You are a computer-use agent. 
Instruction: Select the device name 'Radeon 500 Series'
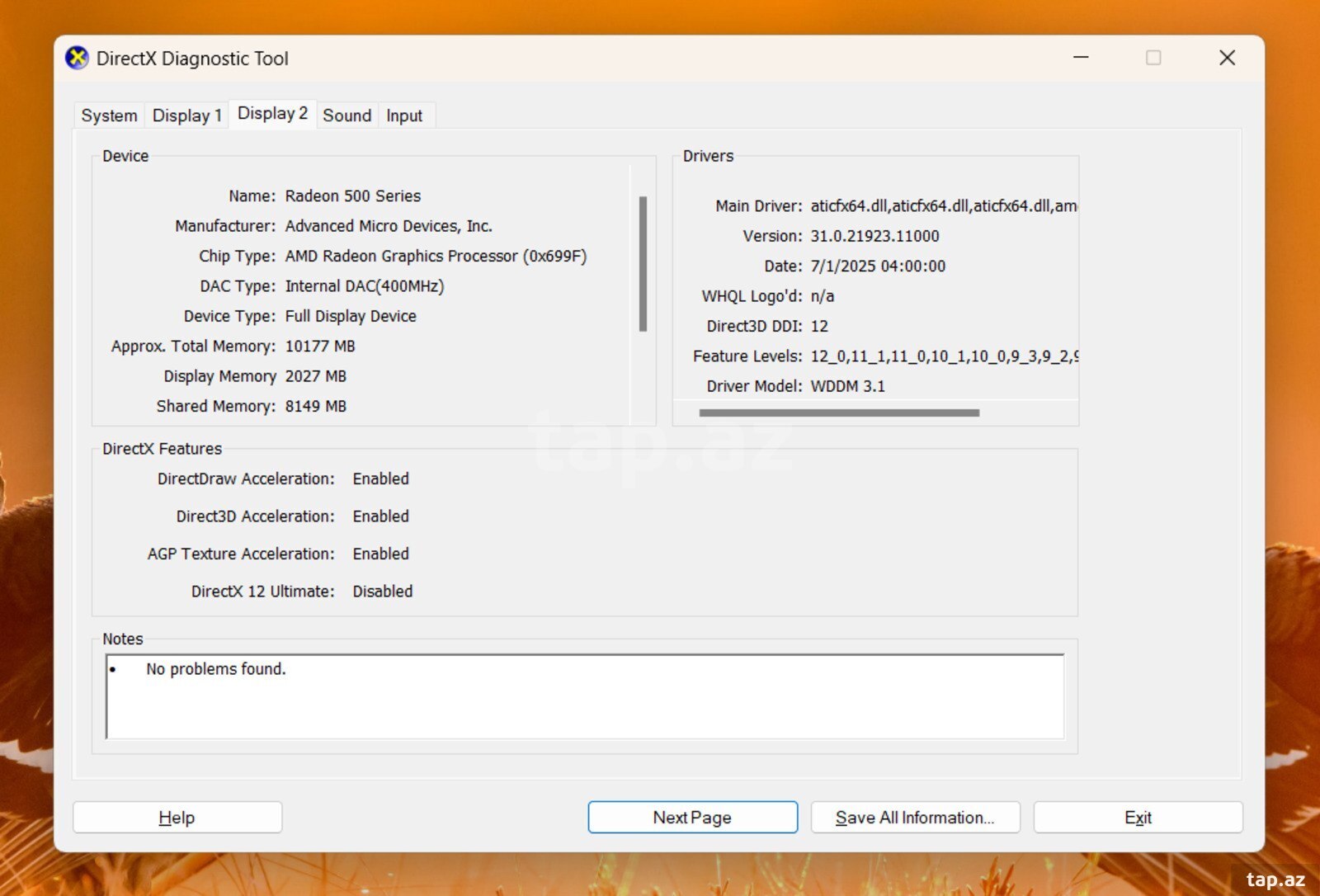(353, 196)
